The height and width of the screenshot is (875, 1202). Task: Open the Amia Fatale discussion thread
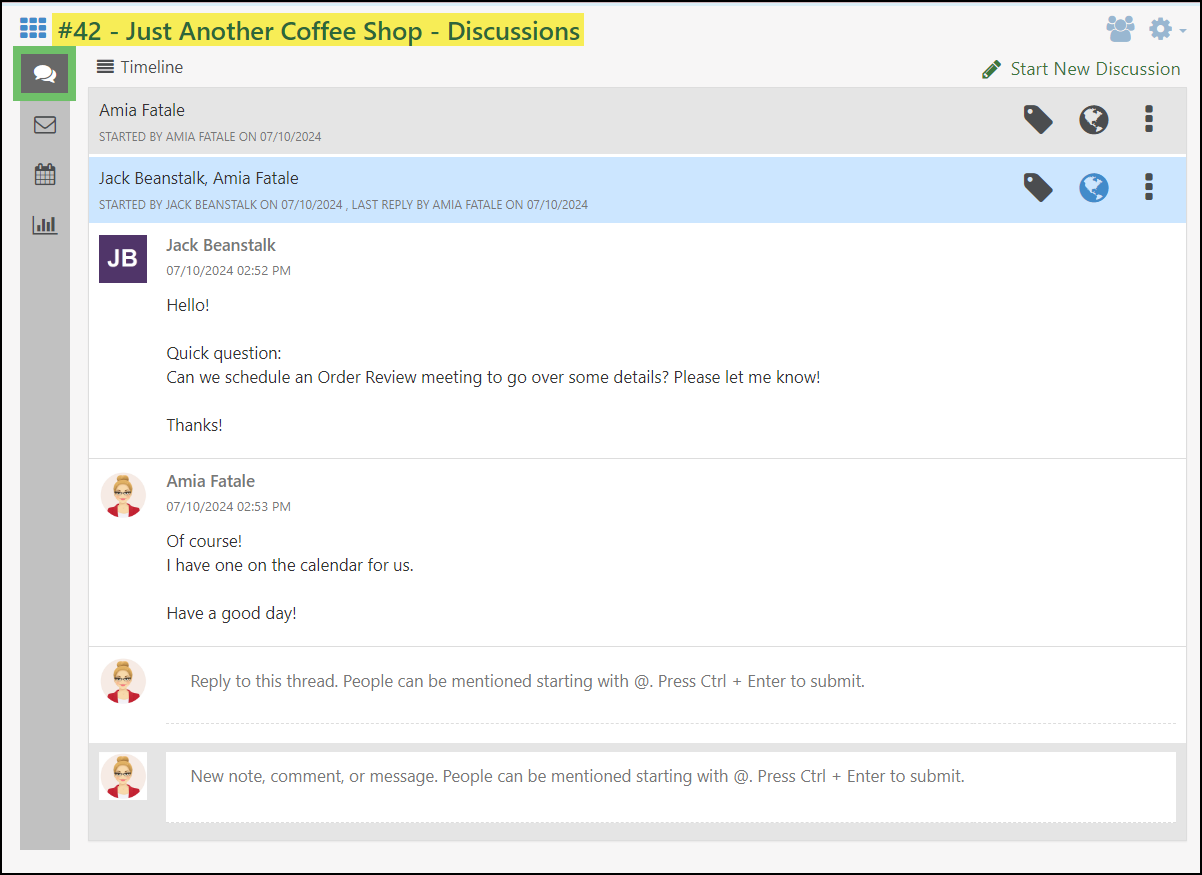coord(637,120)
